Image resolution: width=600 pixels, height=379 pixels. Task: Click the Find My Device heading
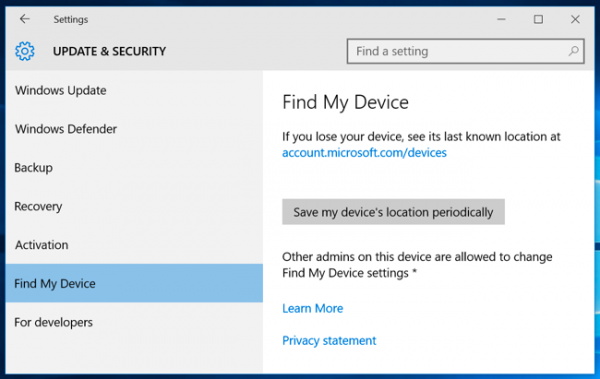click(x=346, y=102)
